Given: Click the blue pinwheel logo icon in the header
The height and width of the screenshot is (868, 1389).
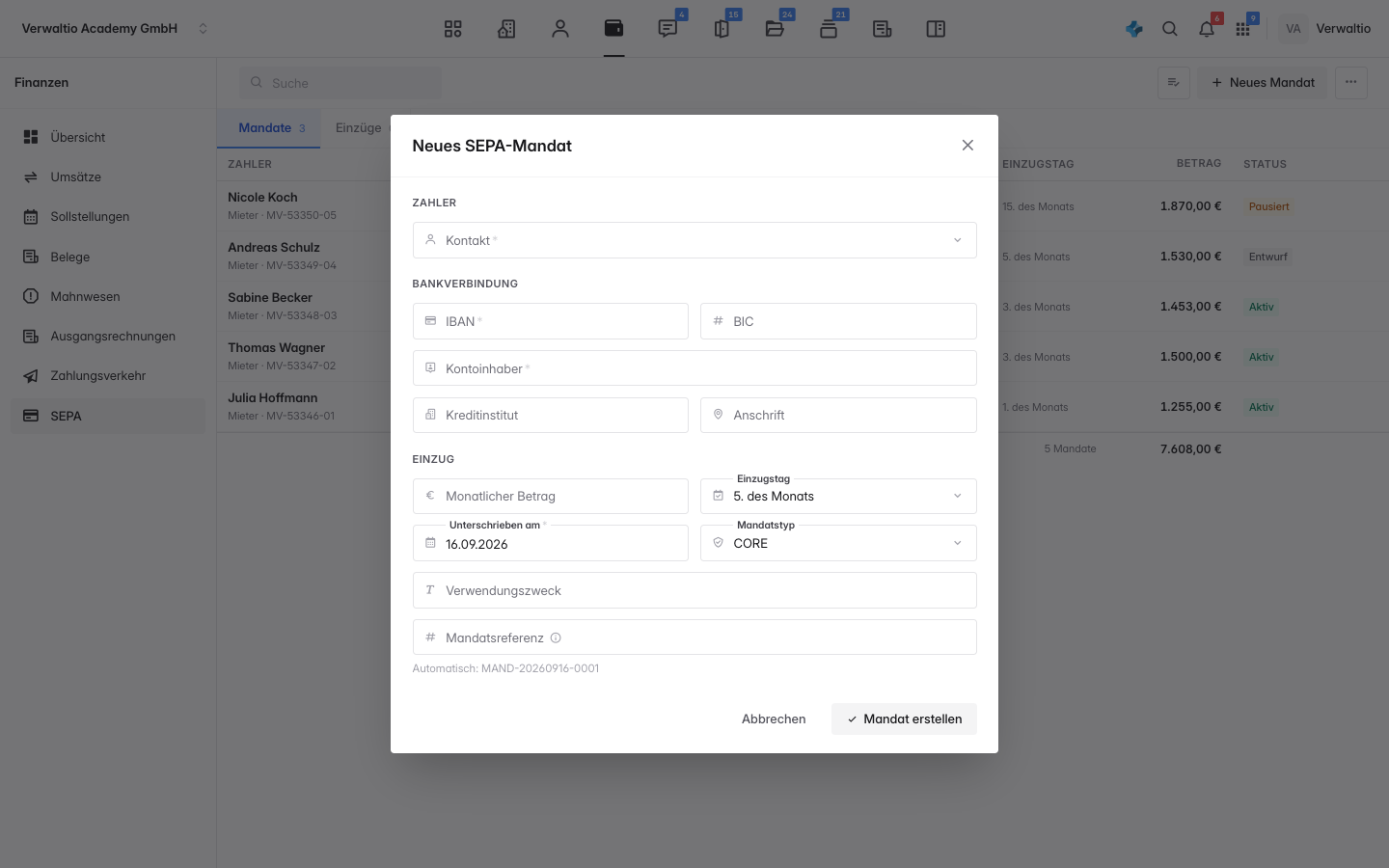Looking at the screenshot, I should tap(1134, 29).
